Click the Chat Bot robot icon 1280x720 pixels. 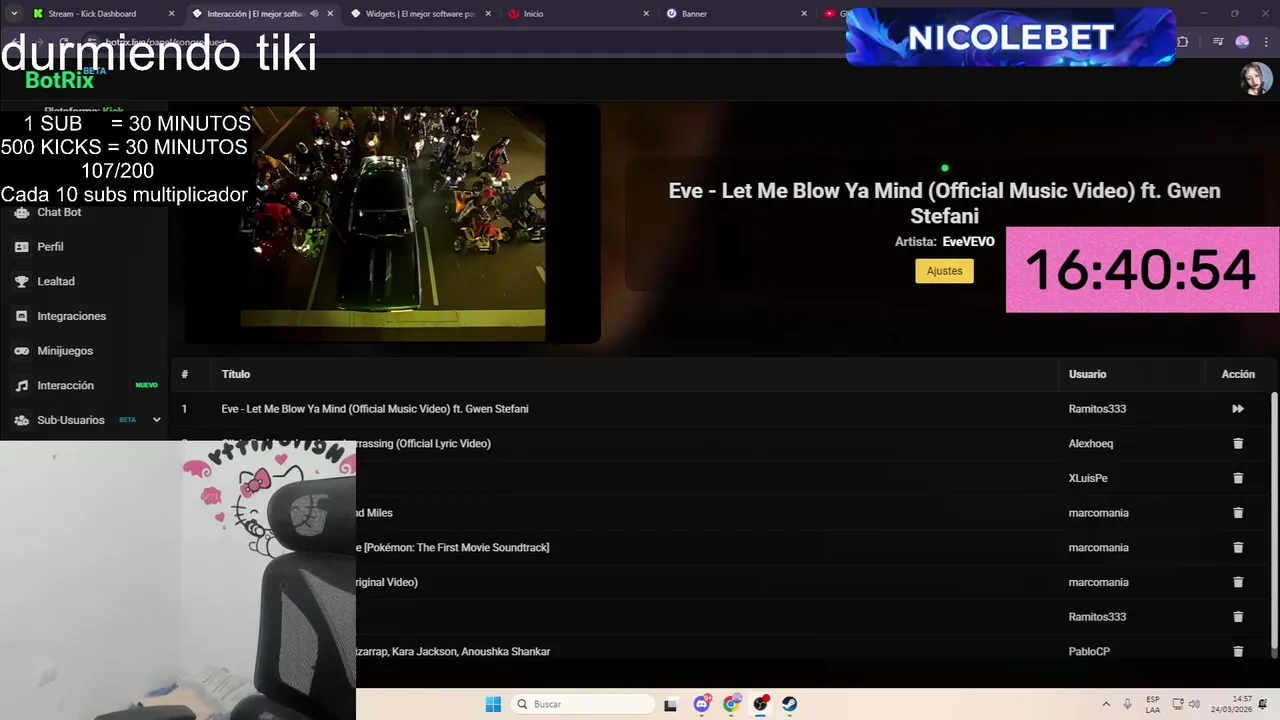pos(21,212)
